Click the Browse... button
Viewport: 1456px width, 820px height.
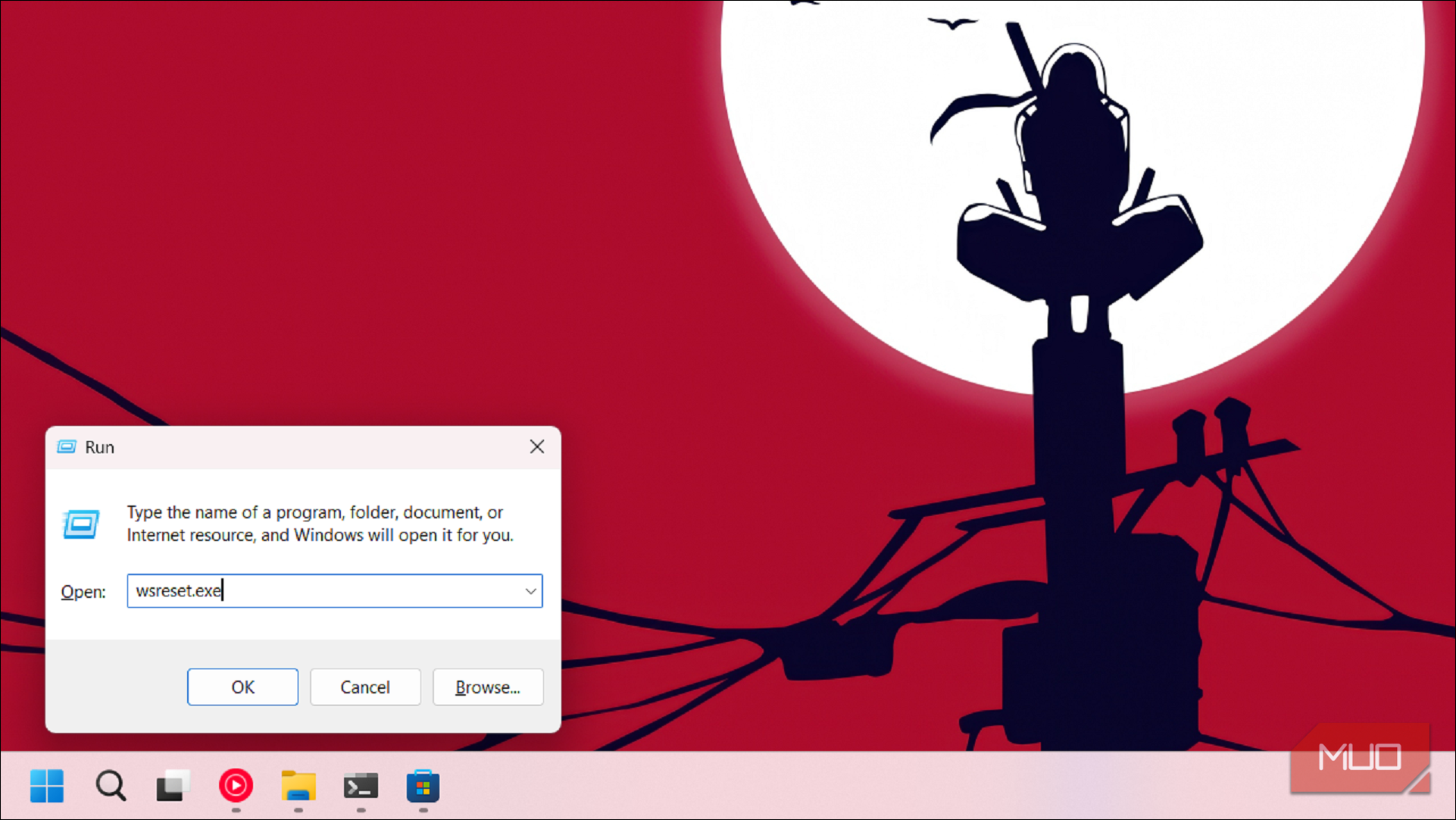coord(488,687)
